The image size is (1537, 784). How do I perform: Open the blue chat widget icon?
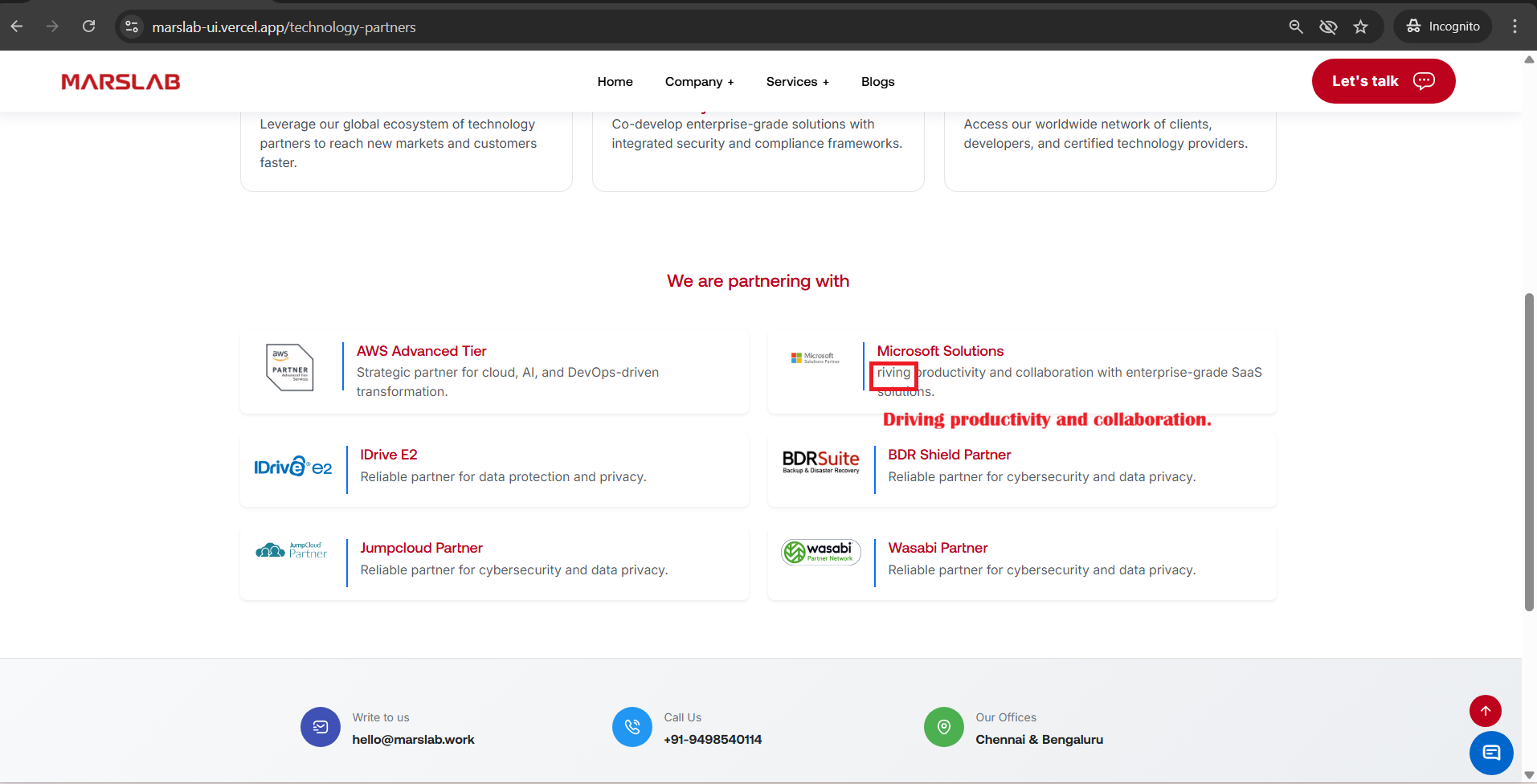click(1490, 753)
